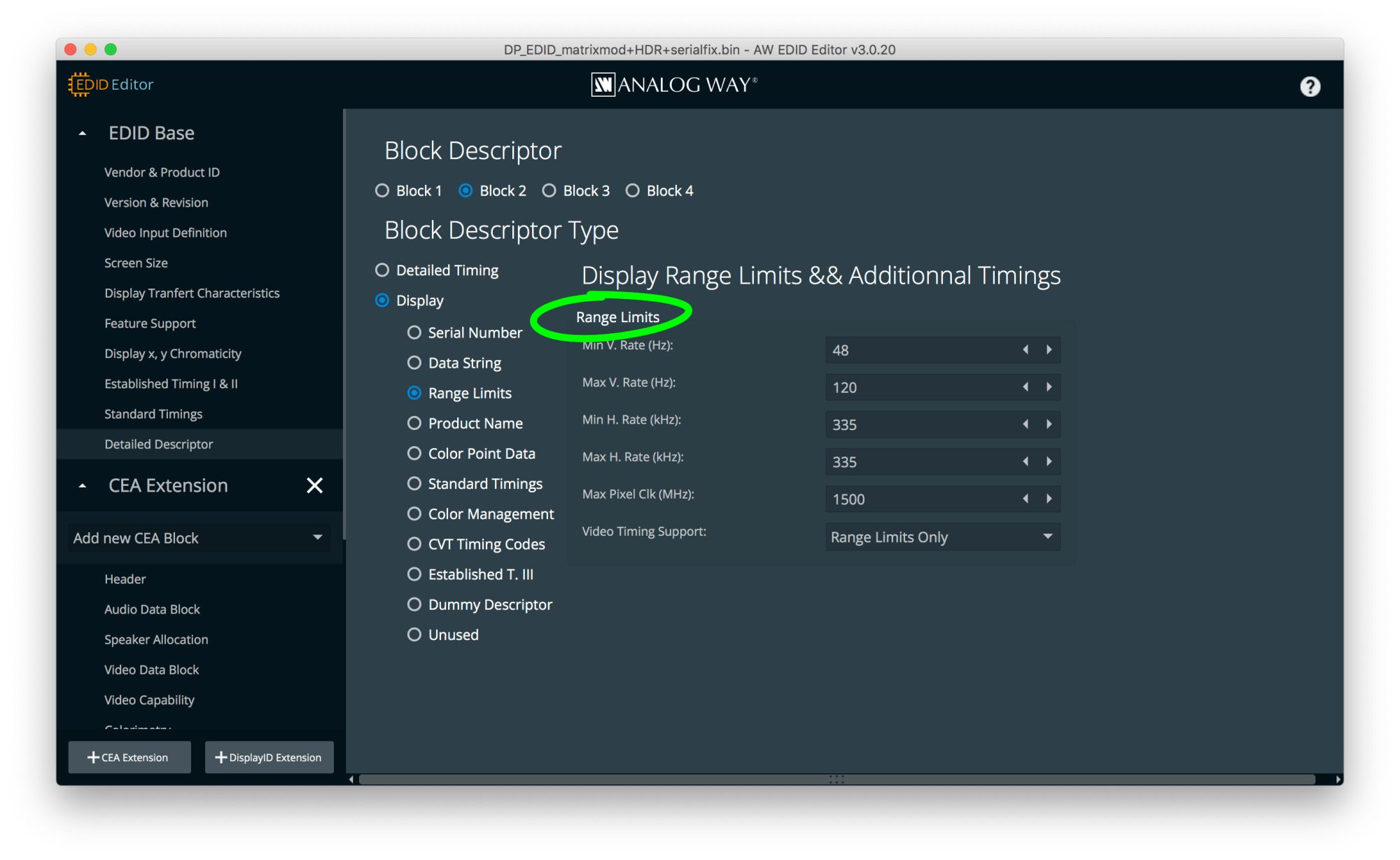Add a DisplayID Extension
Image resolution: width=1400 pixels, height=860 pixels.
[269, 757]
